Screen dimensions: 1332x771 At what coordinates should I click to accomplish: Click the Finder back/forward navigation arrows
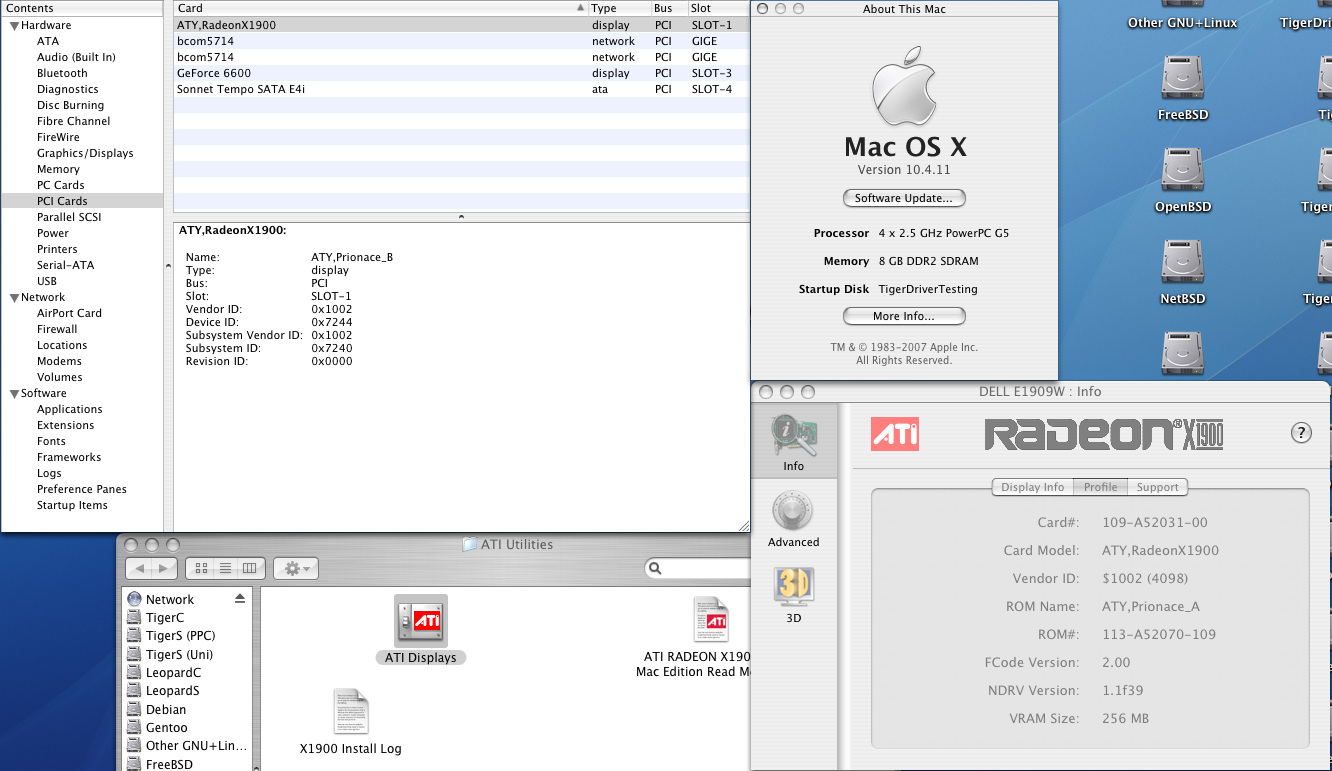(152, 568)
